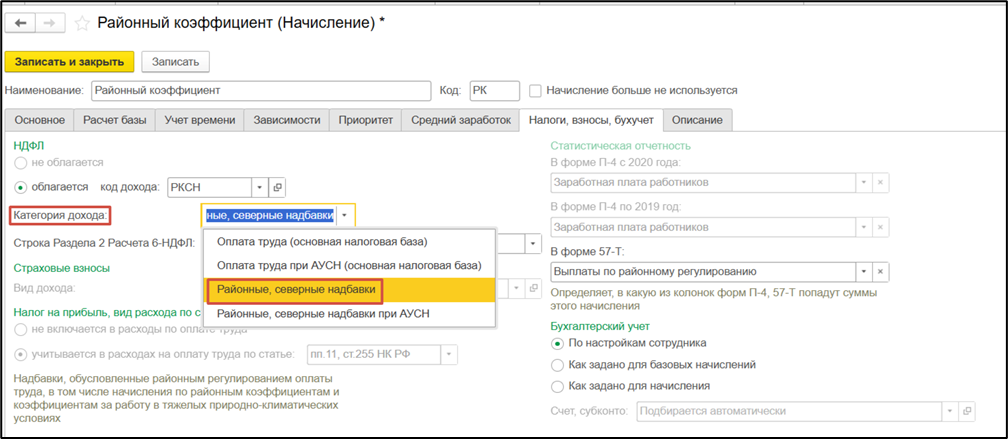Open the 'Расчет базы' tab

point(113,120)
